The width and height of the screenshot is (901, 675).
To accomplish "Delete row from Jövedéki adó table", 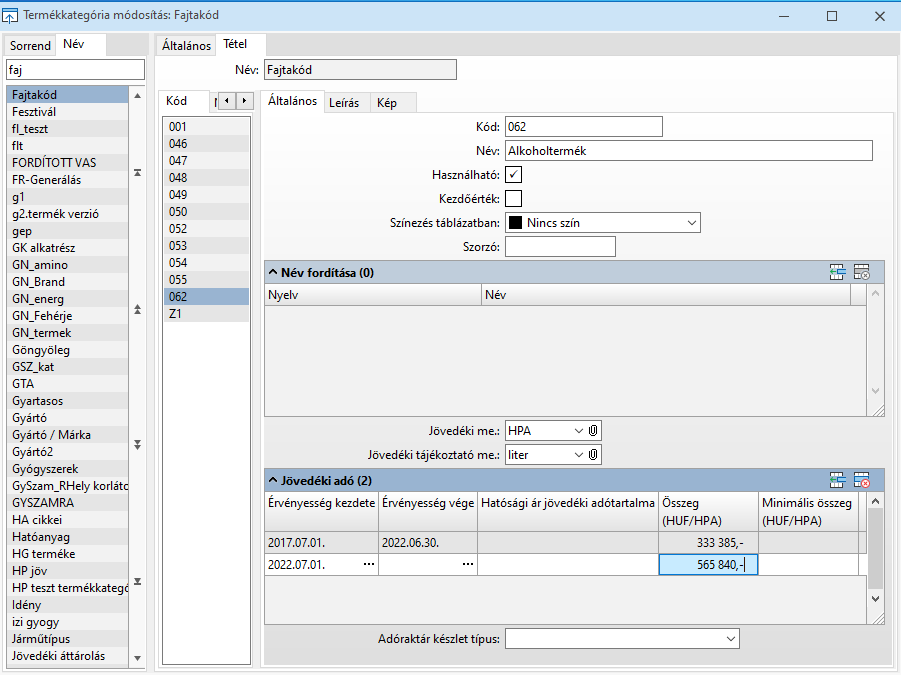I will click(x=862, y=480).
